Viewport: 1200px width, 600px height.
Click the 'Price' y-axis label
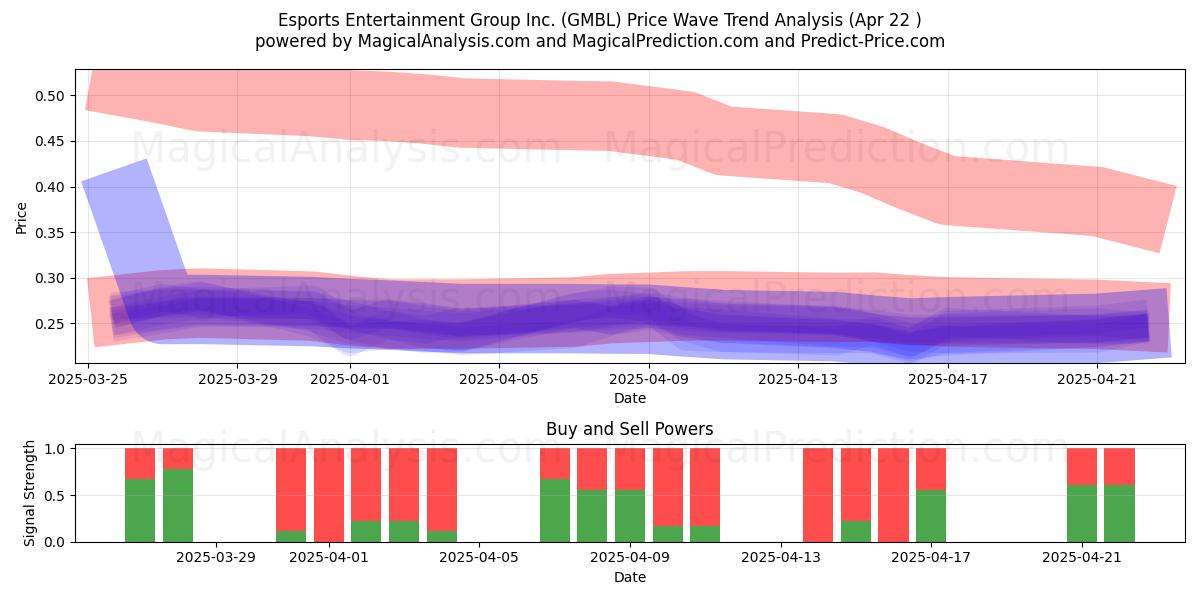pos(22,217)
